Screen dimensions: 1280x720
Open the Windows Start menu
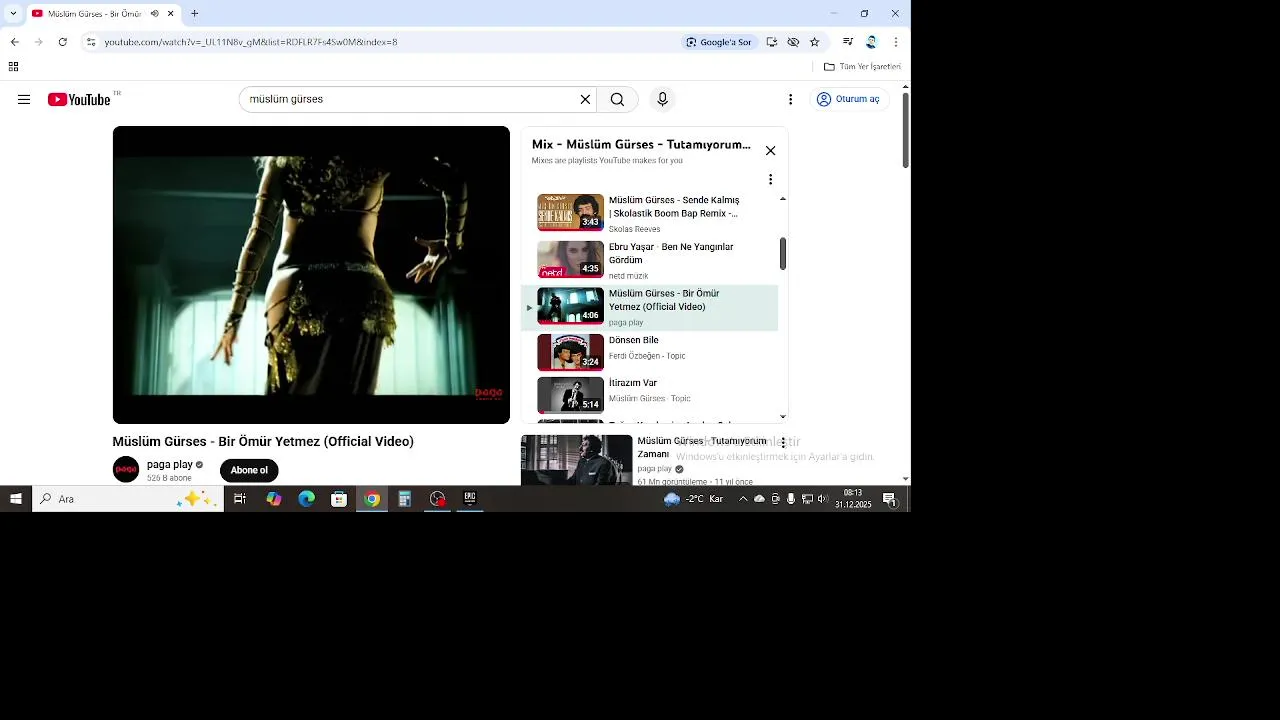(15, 499)
